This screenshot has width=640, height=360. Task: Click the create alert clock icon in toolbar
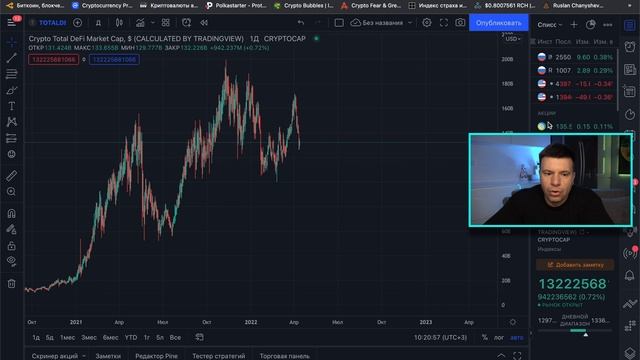pyautogui.click(x=187, y=23)
